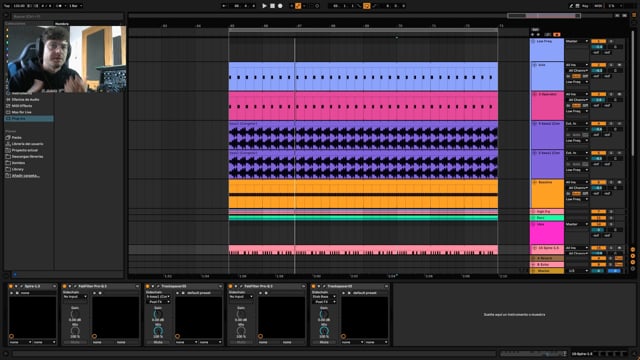Select Efectos de Audio in the browser
Image resolution: width=640 pixels, height=360 pixels.
pyautogui.click(x=25, y=100)
